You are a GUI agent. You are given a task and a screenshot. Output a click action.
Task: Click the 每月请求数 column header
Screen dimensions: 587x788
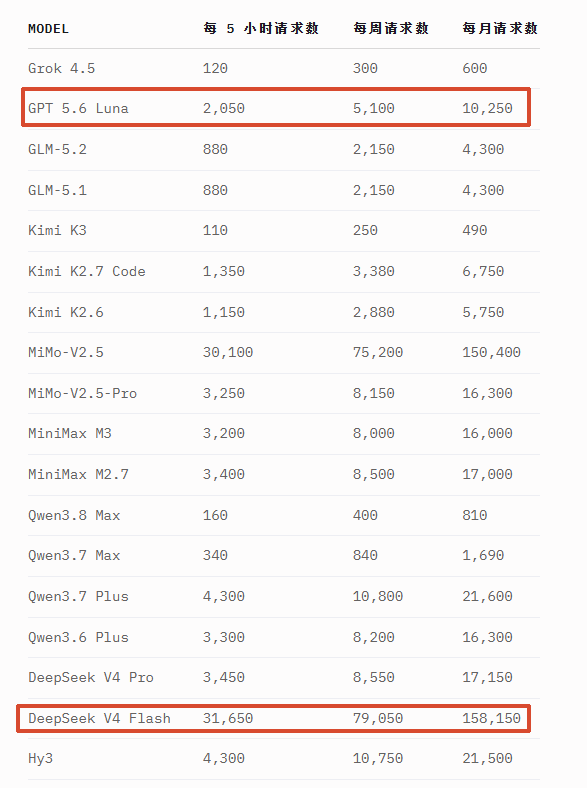[500, 29]
